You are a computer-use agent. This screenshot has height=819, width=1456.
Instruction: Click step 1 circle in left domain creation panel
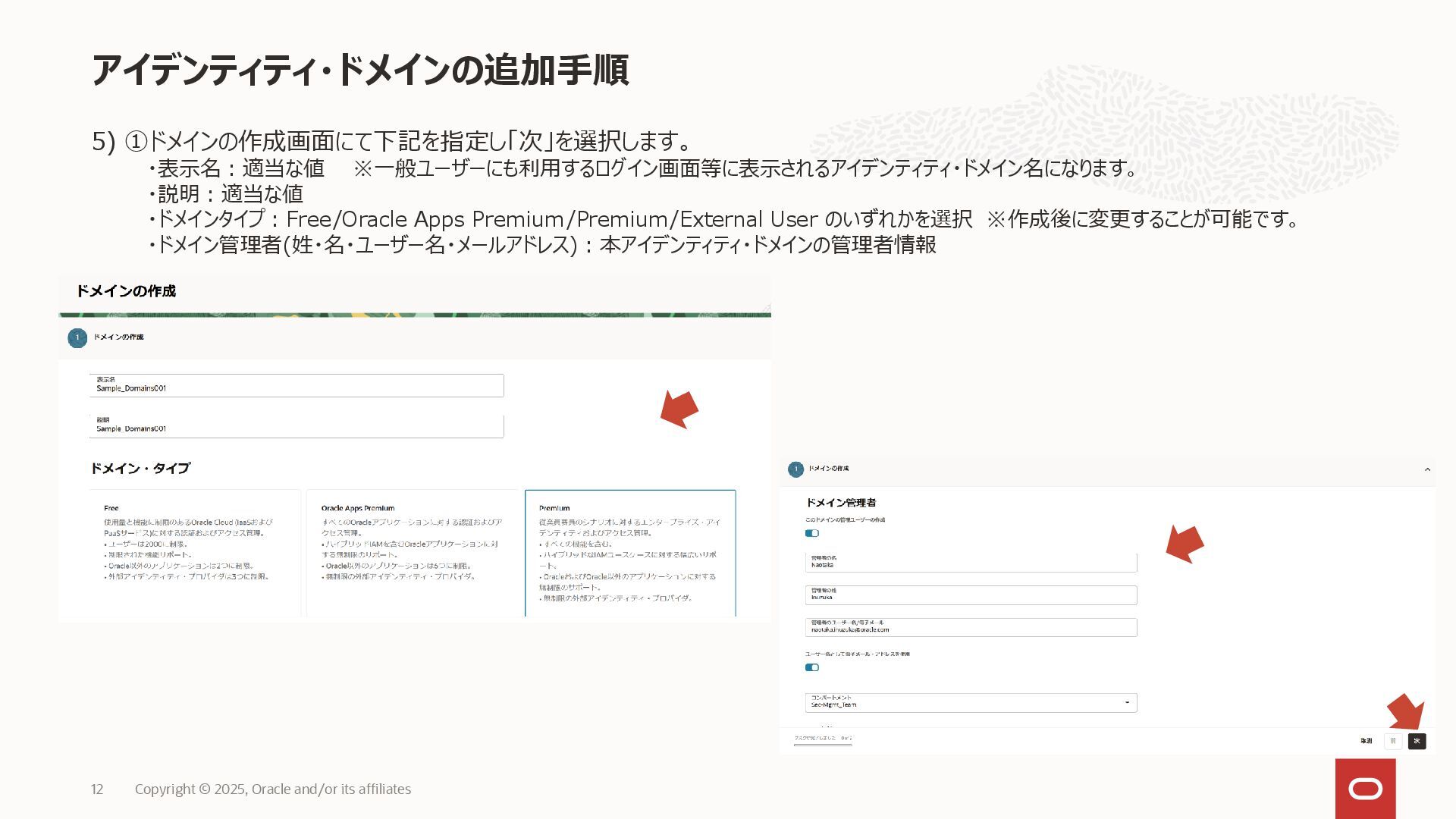(x=77, y=338)
